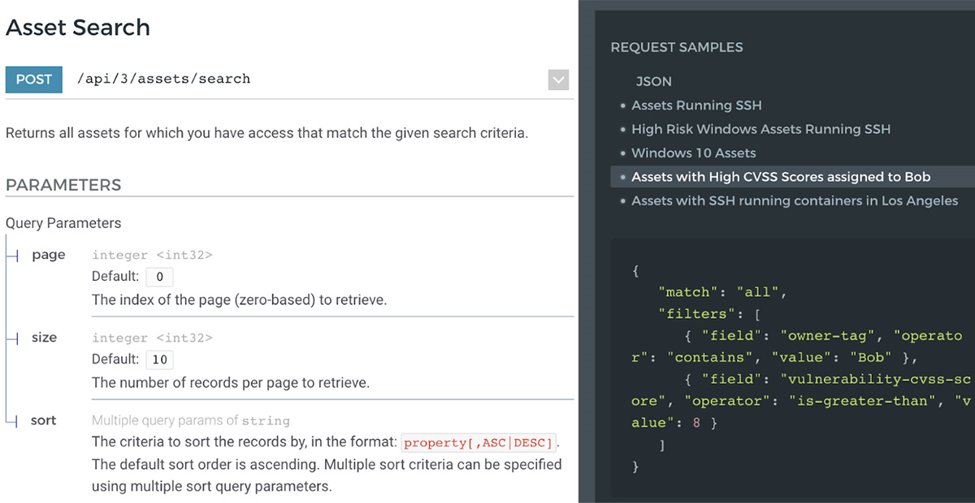Select the /api/3/assets/search endpoint path

(163, 79)
